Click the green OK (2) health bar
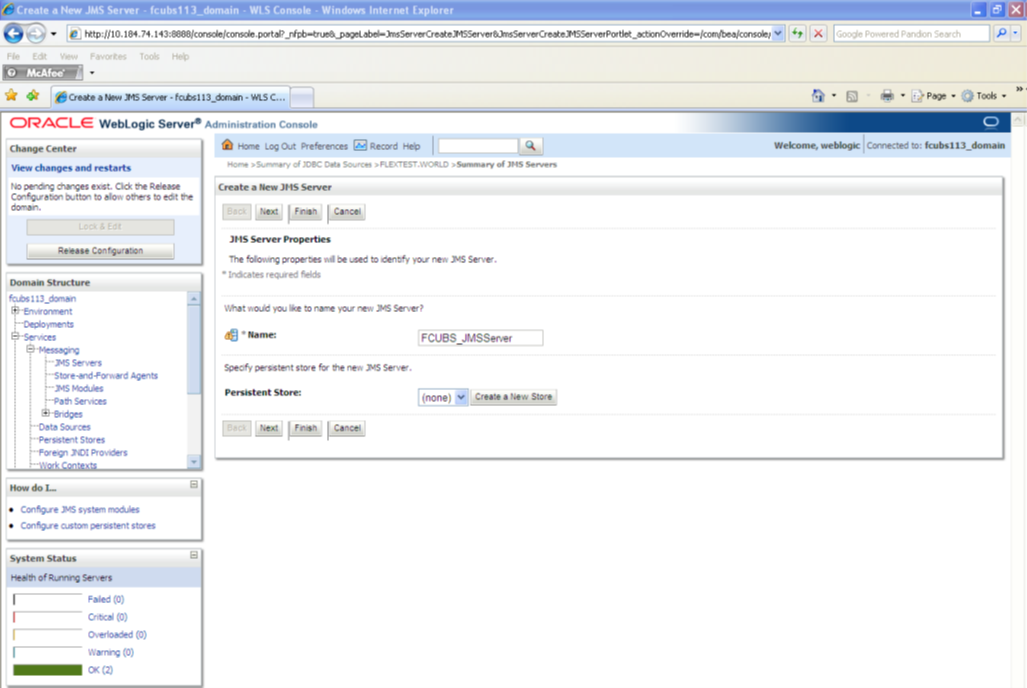This screenshot has width=1027, height=688. tap(48, 670)
